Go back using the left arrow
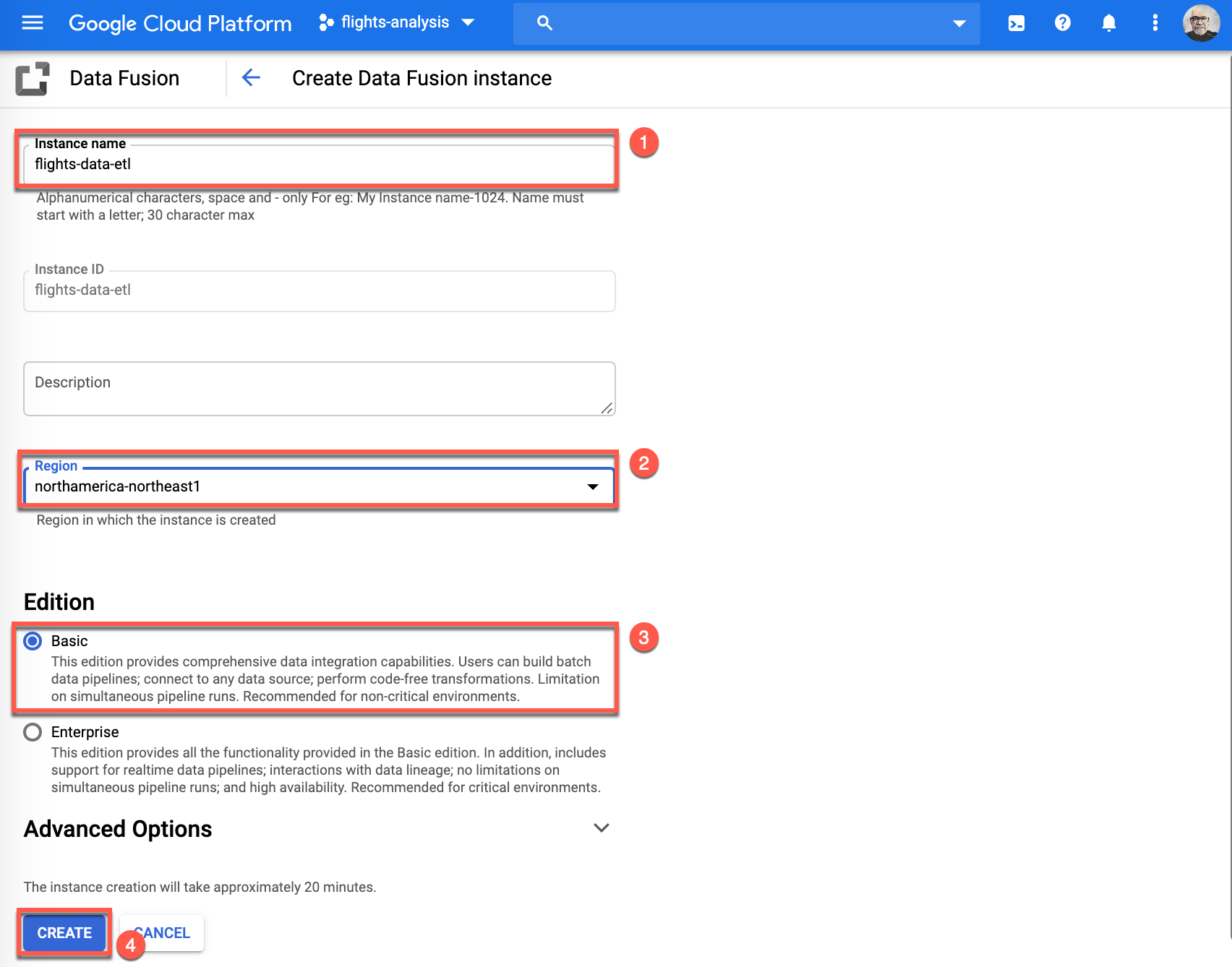This screenshot has width=1232, height=967. pos(251,78)
